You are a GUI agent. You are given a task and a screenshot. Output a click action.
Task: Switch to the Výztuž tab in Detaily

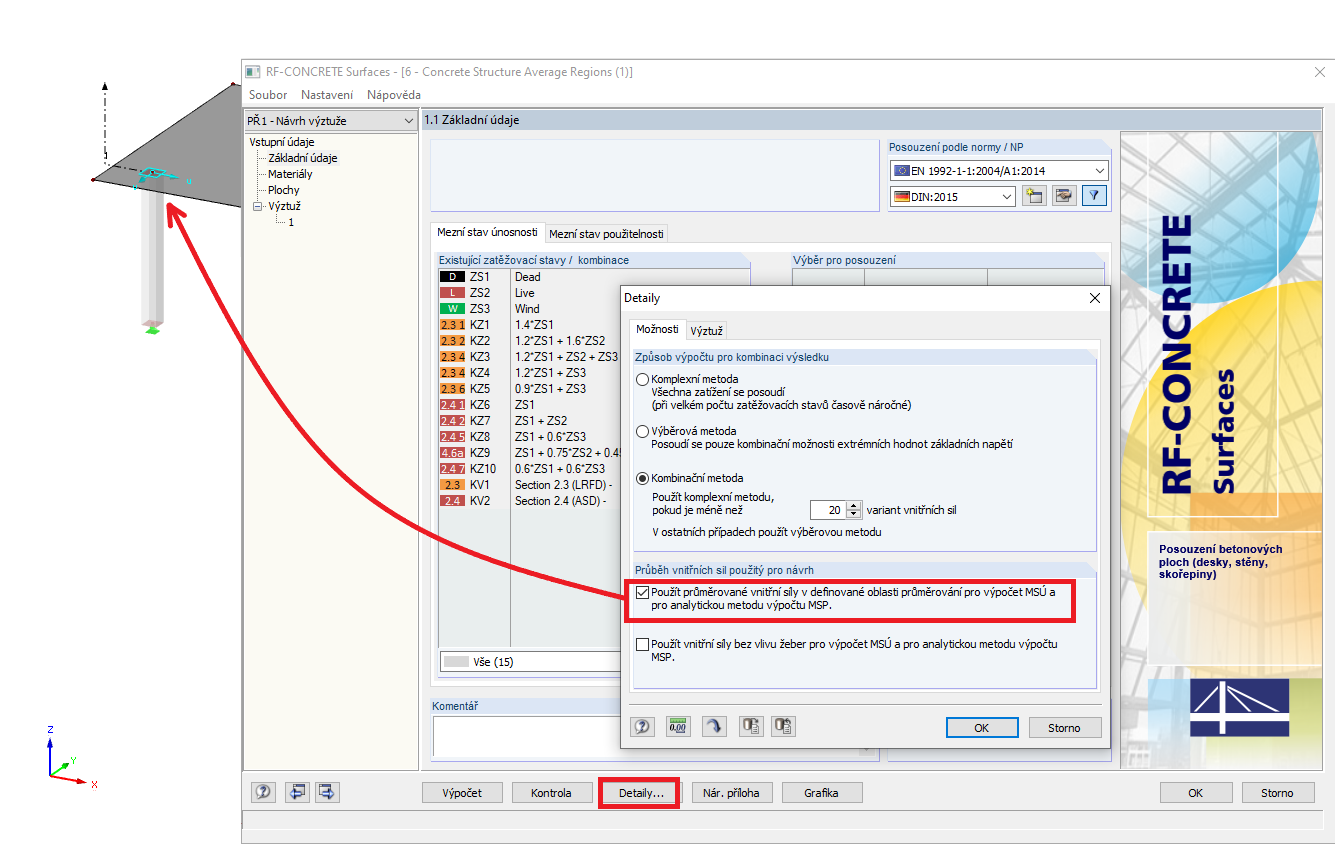click(x=707, y=330)
